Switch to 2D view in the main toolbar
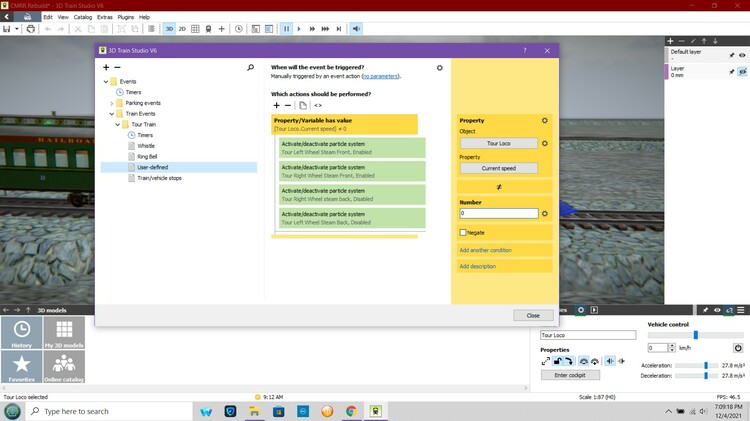Viewport: 750px width, 421px height. 181,29
